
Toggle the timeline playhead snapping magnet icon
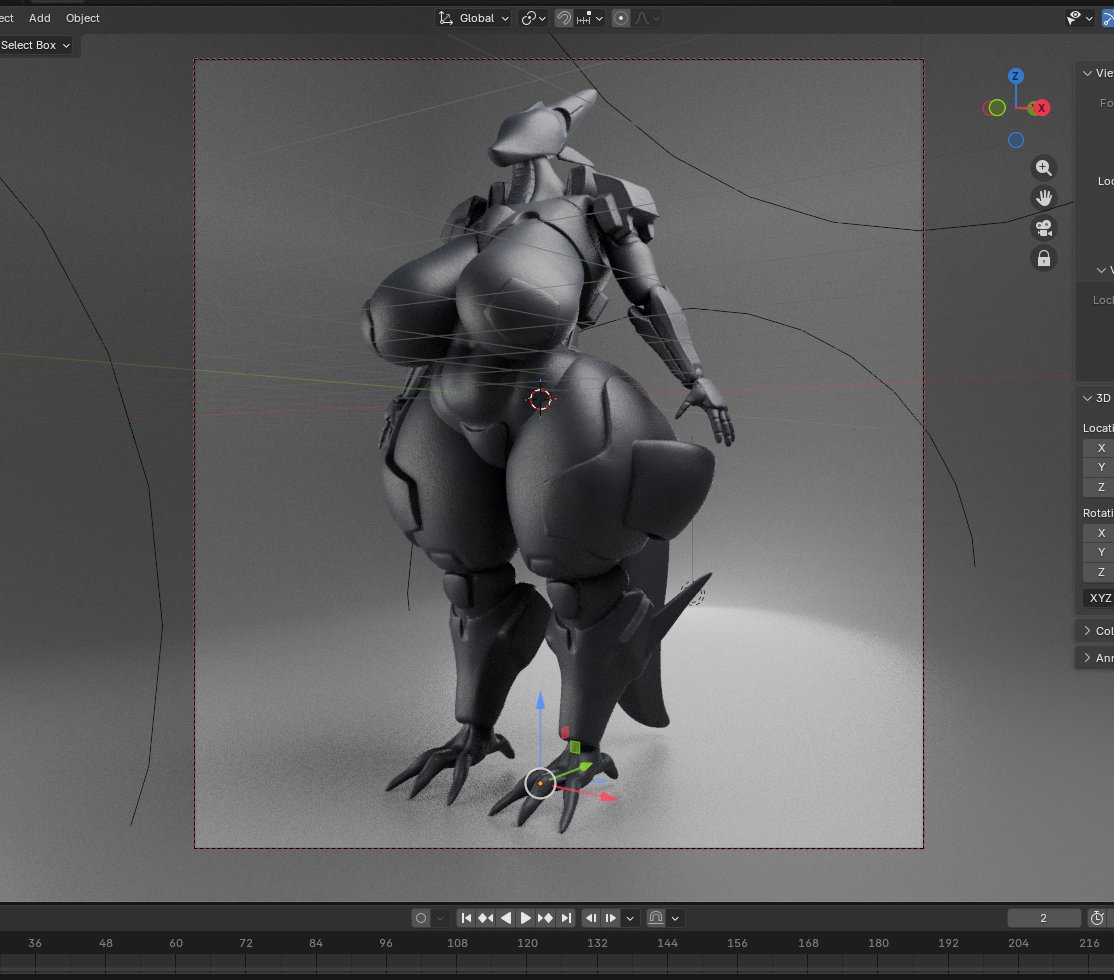pyautogui.click(x=656, y=918)
